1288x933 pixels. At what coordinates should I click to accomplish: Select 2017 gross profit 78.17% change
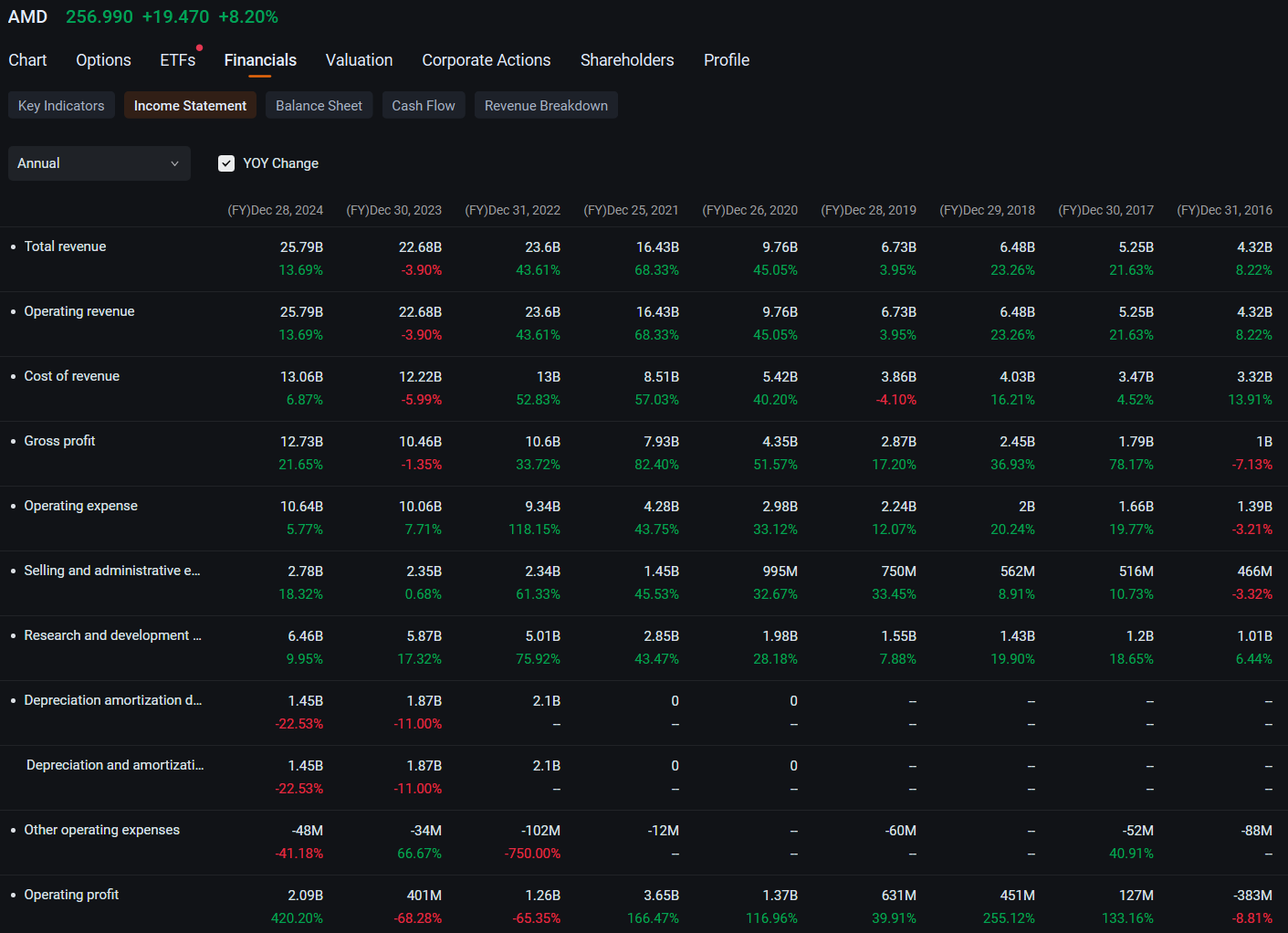pyautogui.click(x=1131, y=465)
